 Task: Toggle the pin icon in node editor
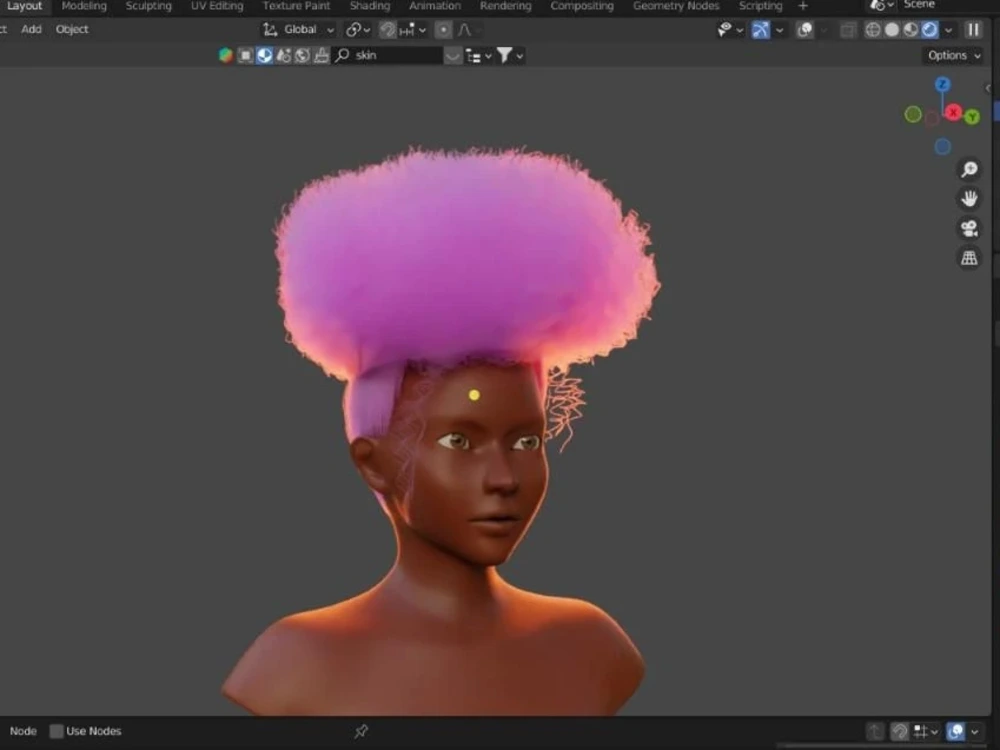361,731
